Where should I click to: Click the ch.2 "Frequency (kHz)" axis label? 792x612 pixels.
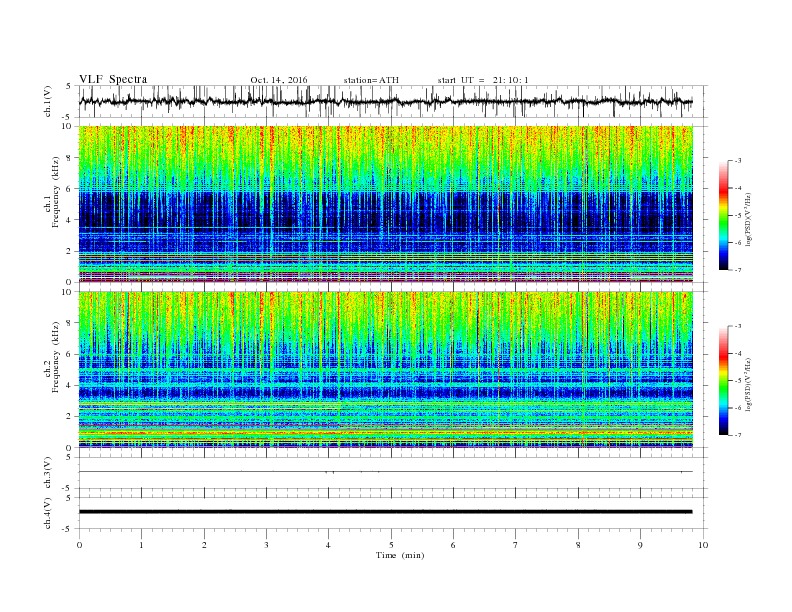56,358
